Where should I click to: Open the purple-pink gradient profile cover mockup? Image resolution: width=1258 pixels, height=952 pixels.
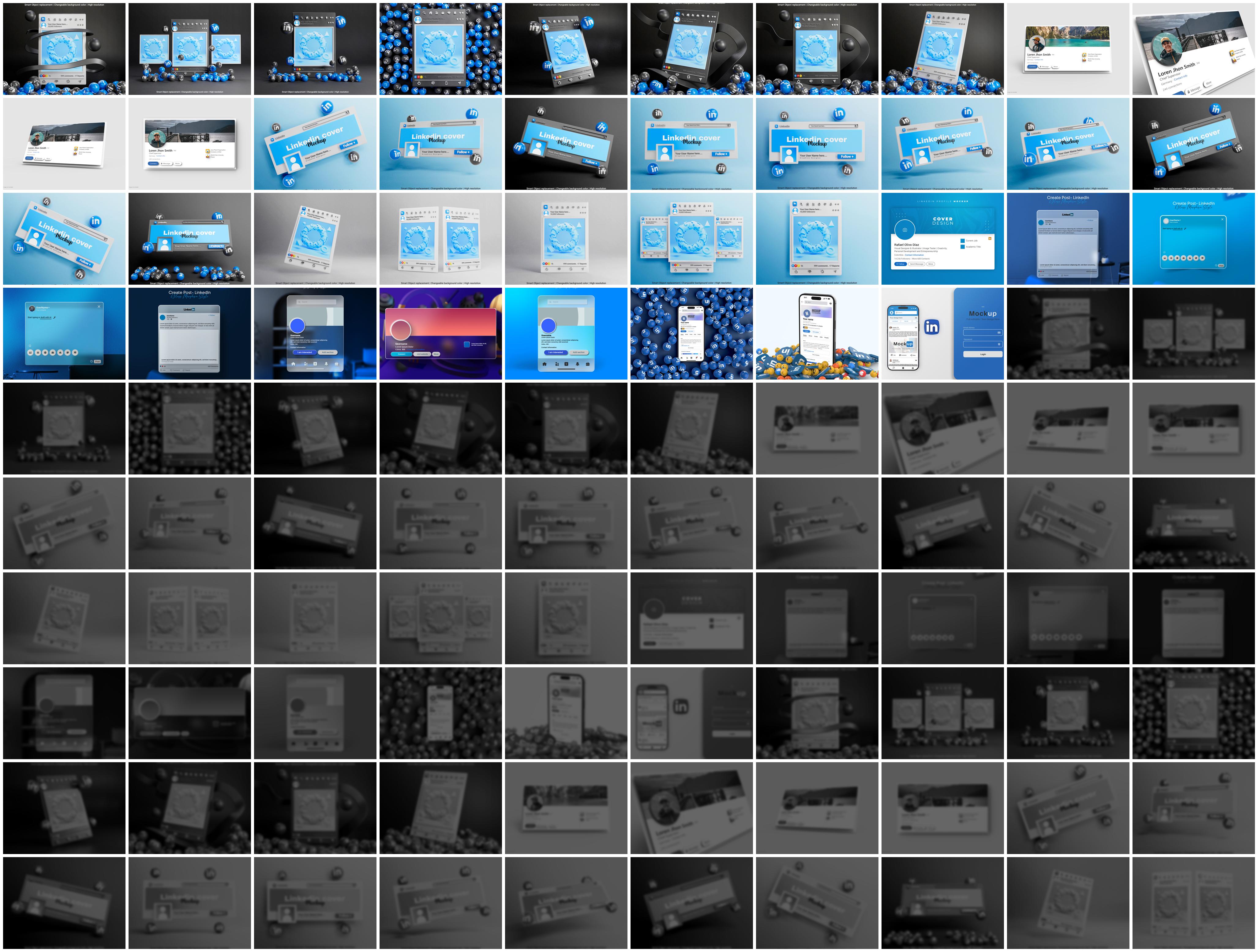pyautogui.click(x=441, y=334)
